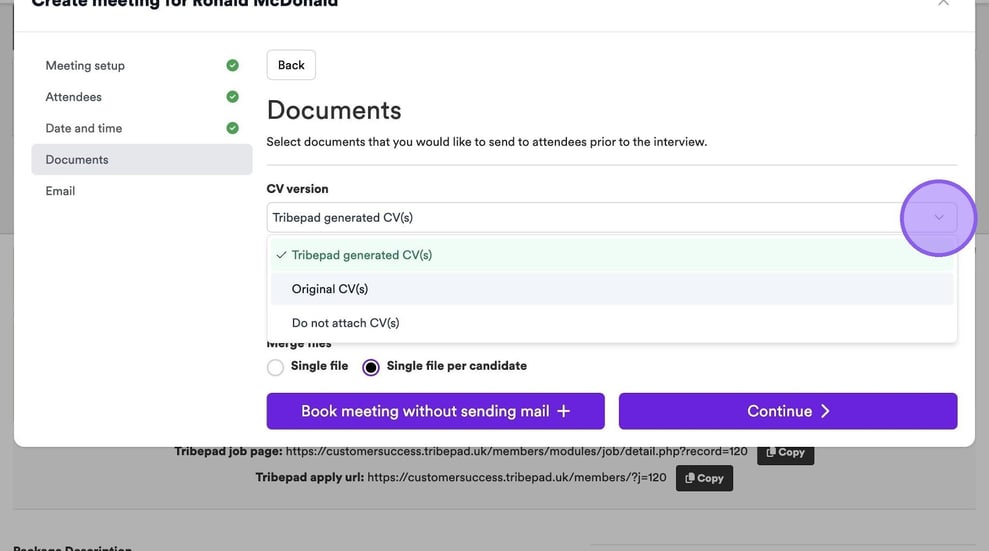Copy the Tribepad apply URL
The height and width of the screenshot is (551, 989).
pyautogui.click(x=704, y=478)
